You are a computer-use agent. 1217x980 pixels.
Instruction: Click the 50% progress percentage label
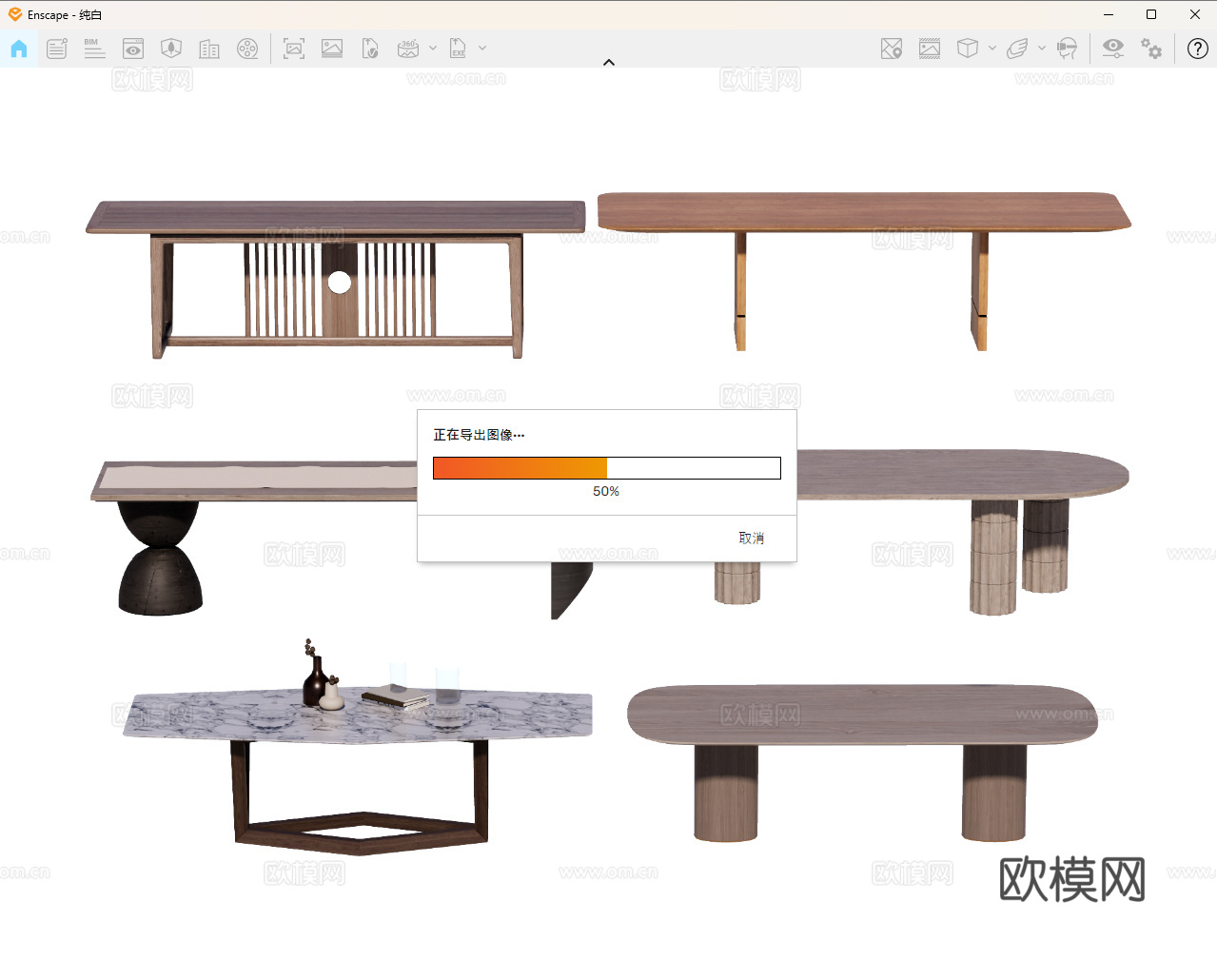(606, 492)
